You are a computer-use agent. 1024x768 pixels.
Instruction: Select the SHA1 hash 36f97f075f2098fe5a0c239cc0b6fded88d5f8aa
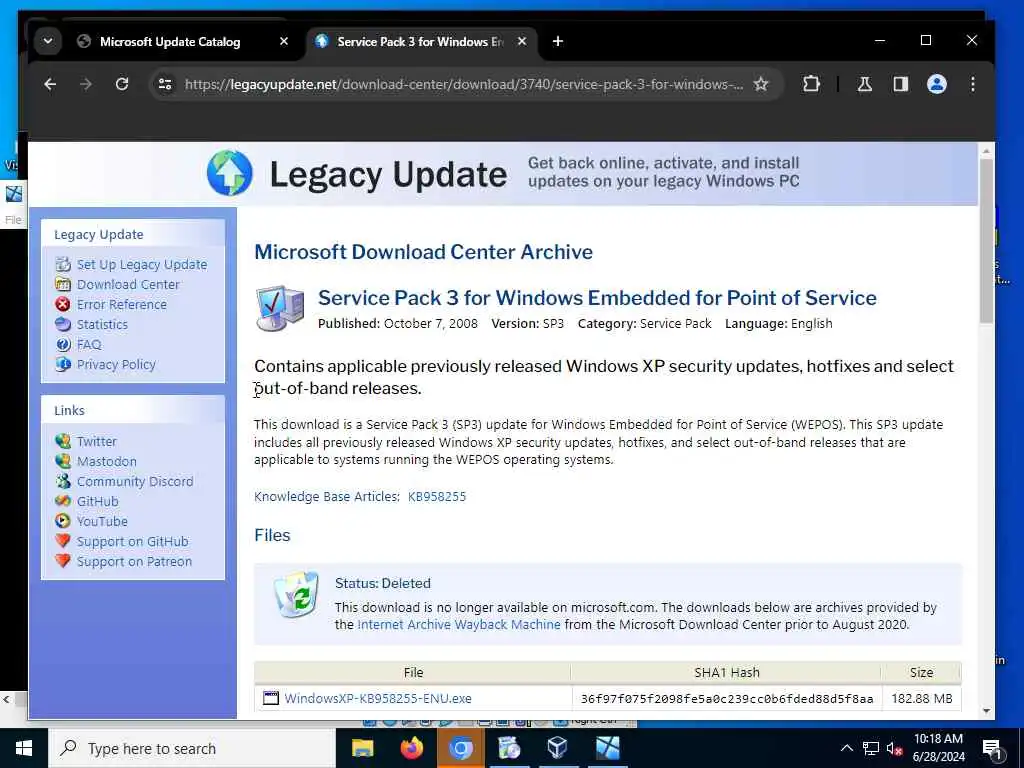point(726,699)
